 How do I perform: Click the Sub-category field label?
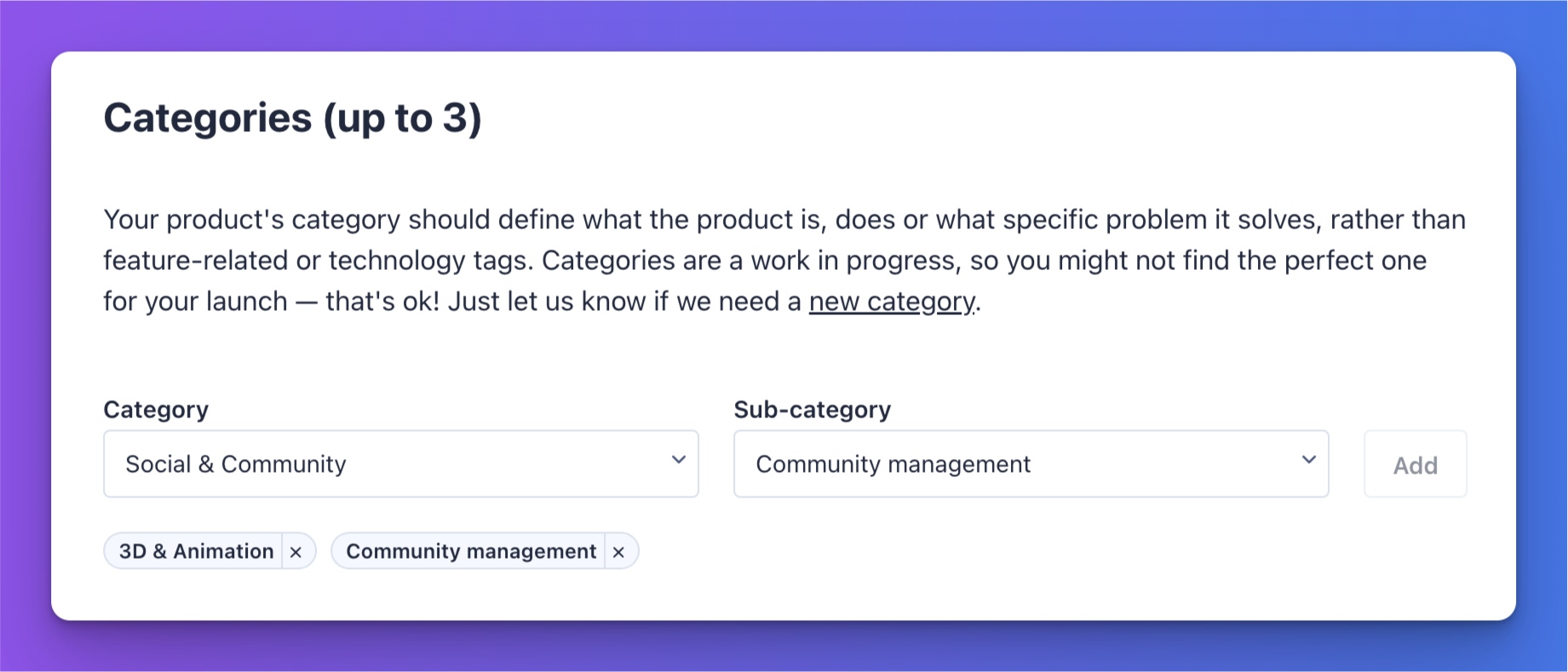pos(813,410)
